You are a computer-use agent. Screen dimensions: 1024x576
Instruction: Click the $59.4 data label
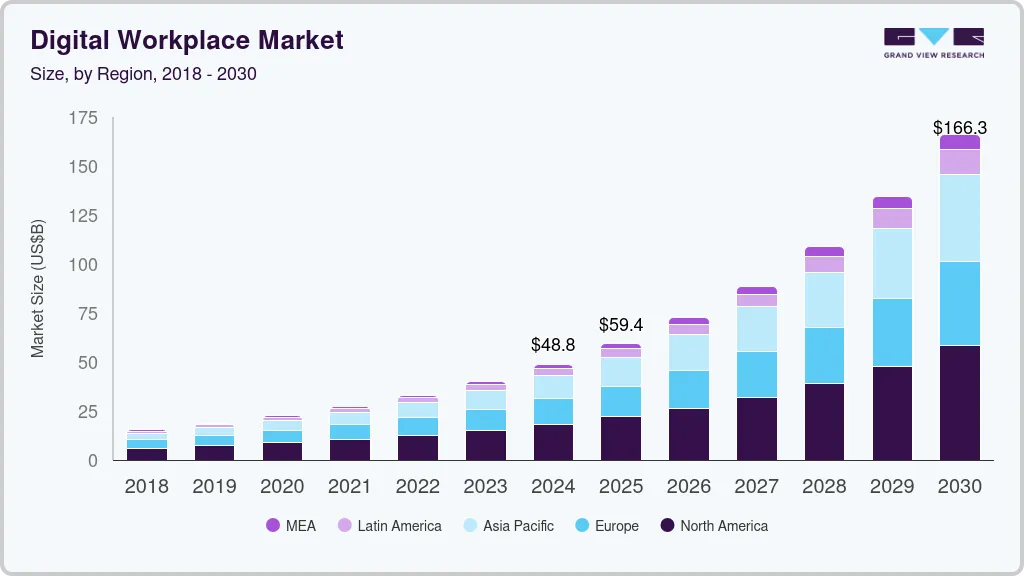tap(620, 324)
